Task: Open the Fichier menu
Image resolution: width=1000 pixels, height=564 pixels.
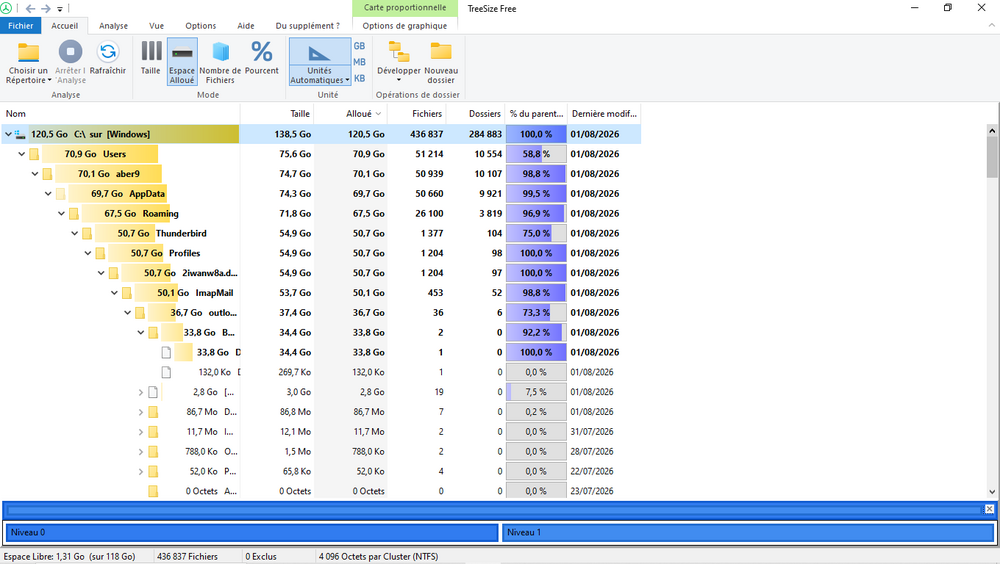Action: click(20, 26)
